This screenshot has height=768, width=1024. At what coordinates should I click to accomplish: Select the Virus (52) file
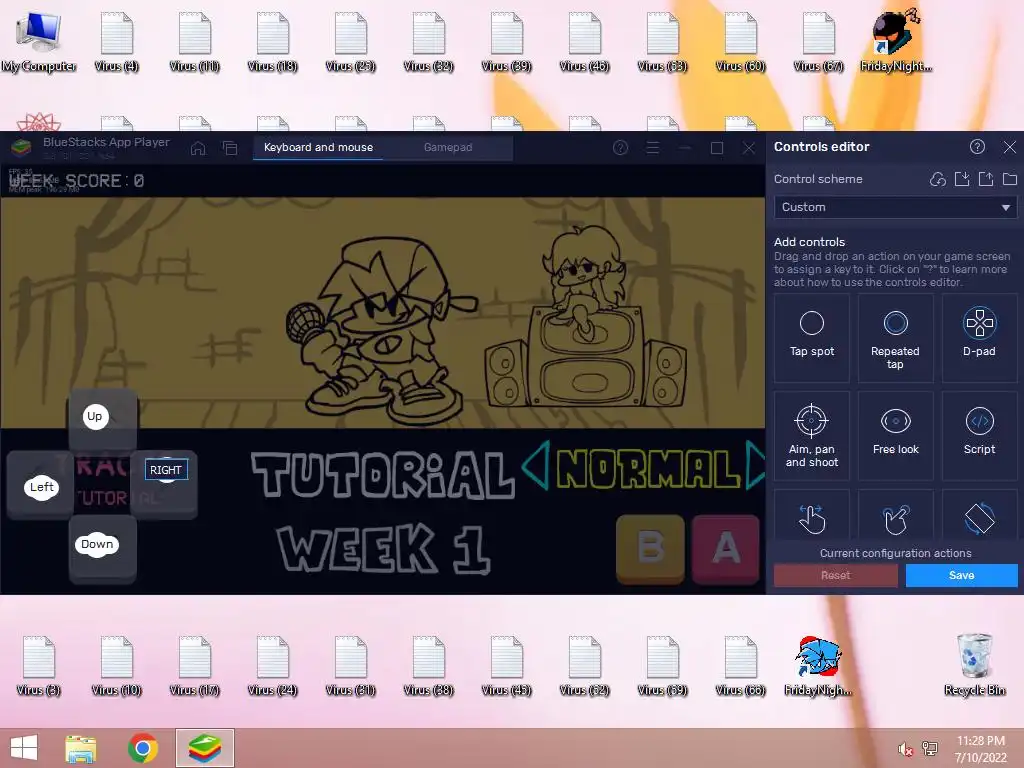click(584, 665)
